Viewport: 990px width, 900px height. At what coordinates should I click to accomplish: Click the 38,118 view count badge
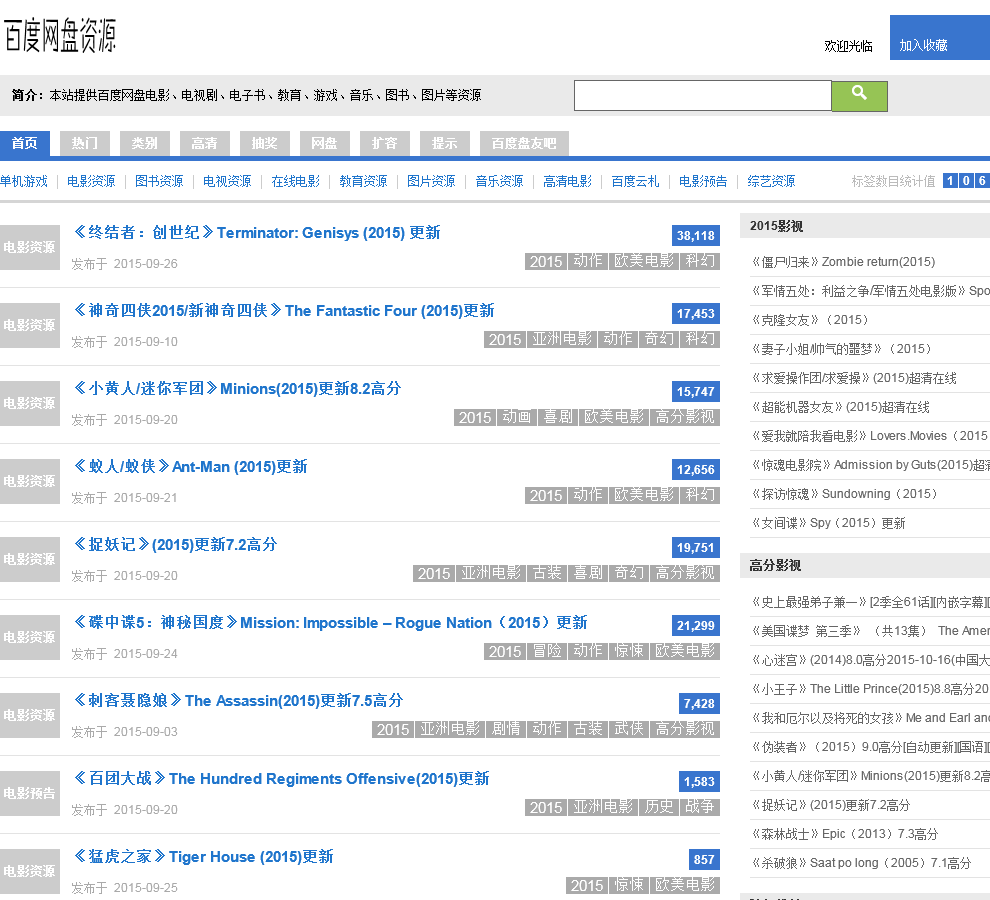click(696, 236)
